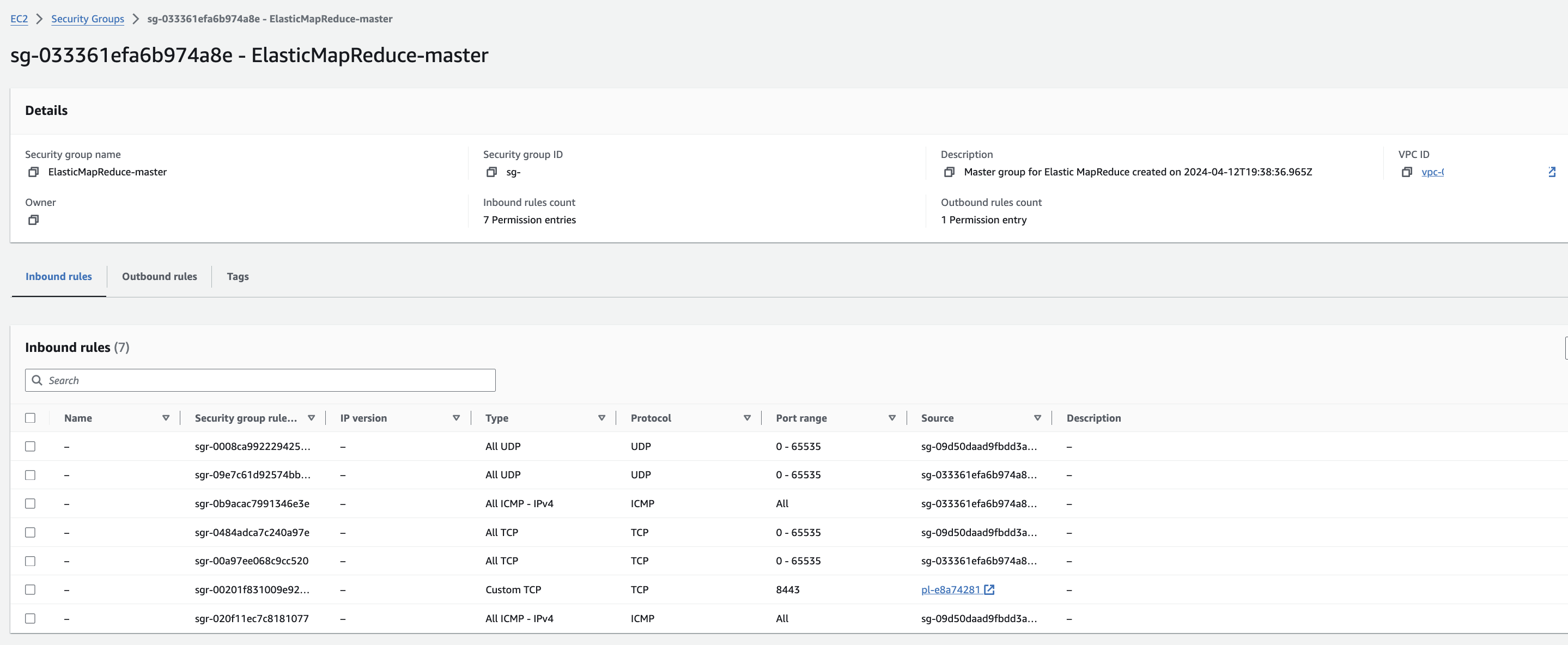
Task: Switch to the Outbound rules tab
Action: (160, 277)
